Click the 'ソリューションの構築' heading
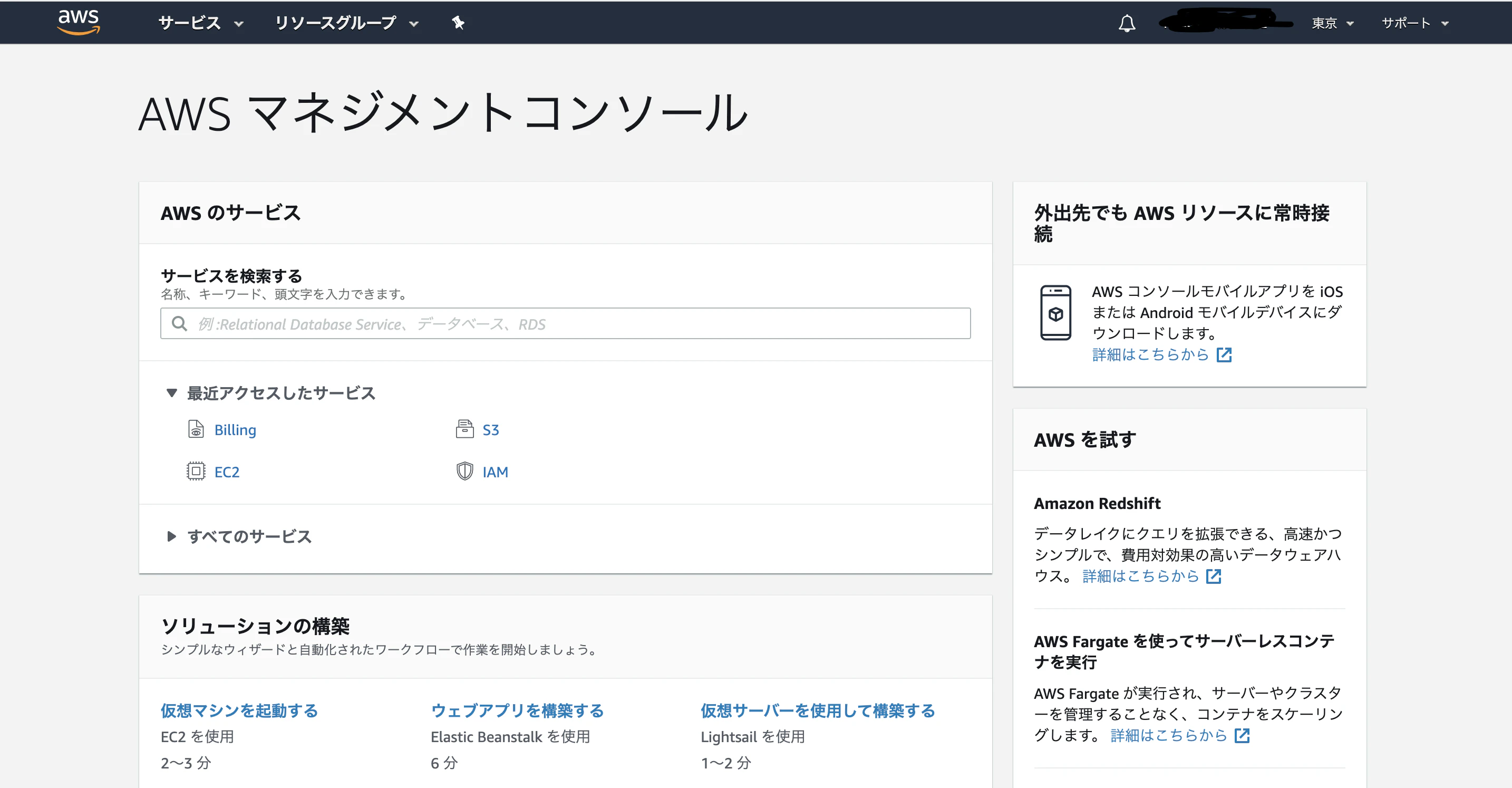1512x788 pixels. [255, 626]
